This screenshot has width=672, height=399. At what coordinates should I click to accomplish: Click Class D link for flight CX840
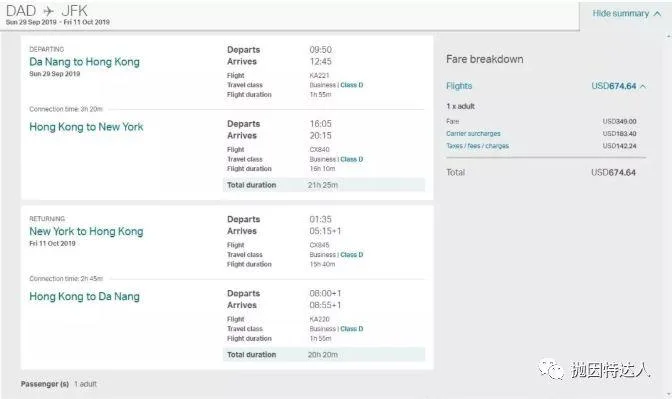coord(351,159)
